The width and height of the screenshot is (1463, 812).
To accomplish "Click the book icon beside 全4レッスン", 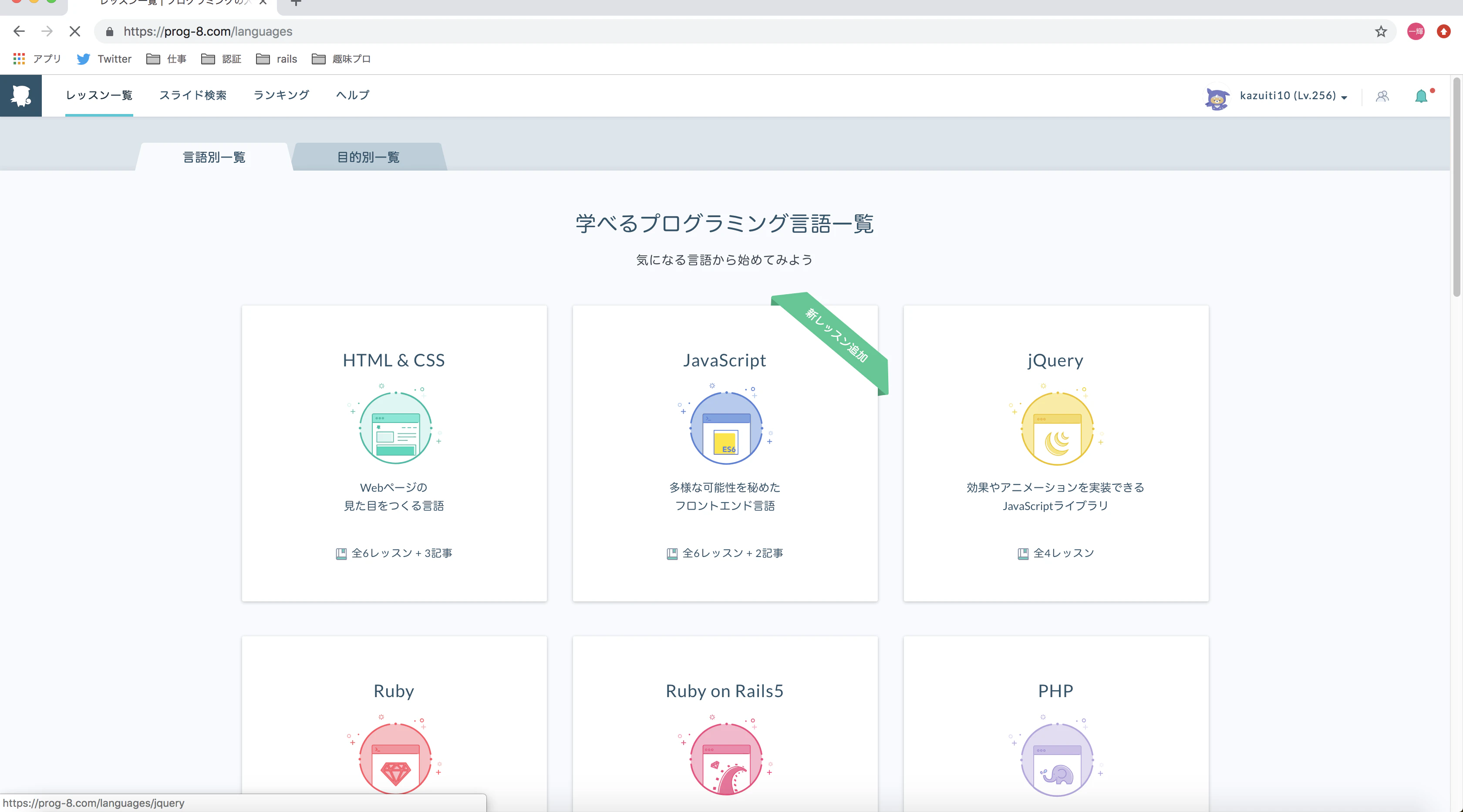I will (1023, 554).
